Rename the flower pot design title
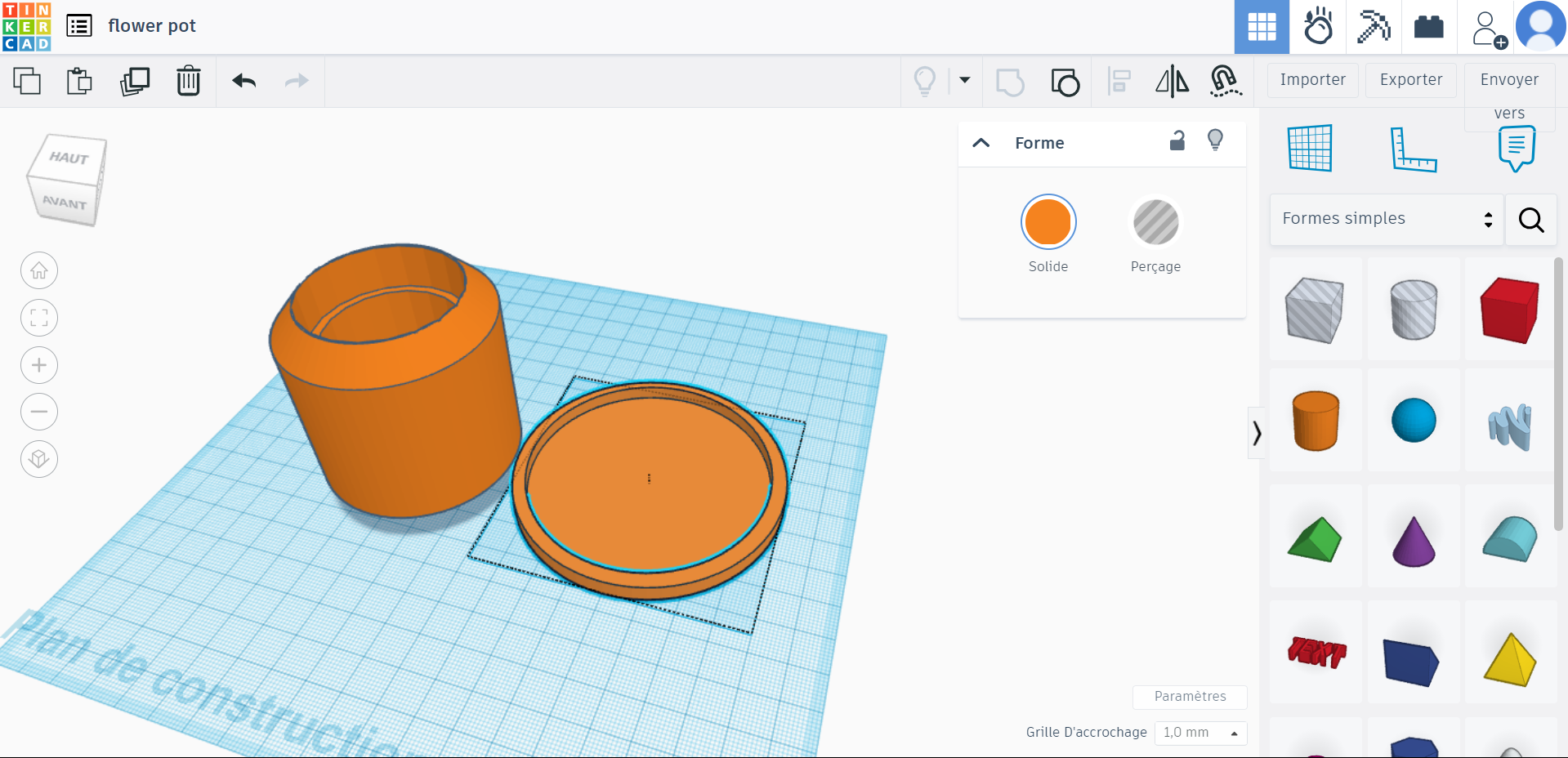This screenshot has height=758, width=1568. [x=152, y=26]
